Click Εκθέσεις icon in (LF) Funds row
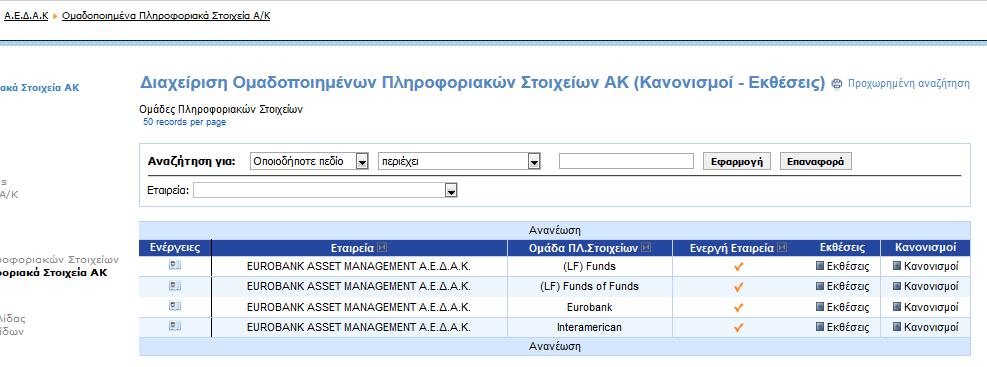 (820, 266)
